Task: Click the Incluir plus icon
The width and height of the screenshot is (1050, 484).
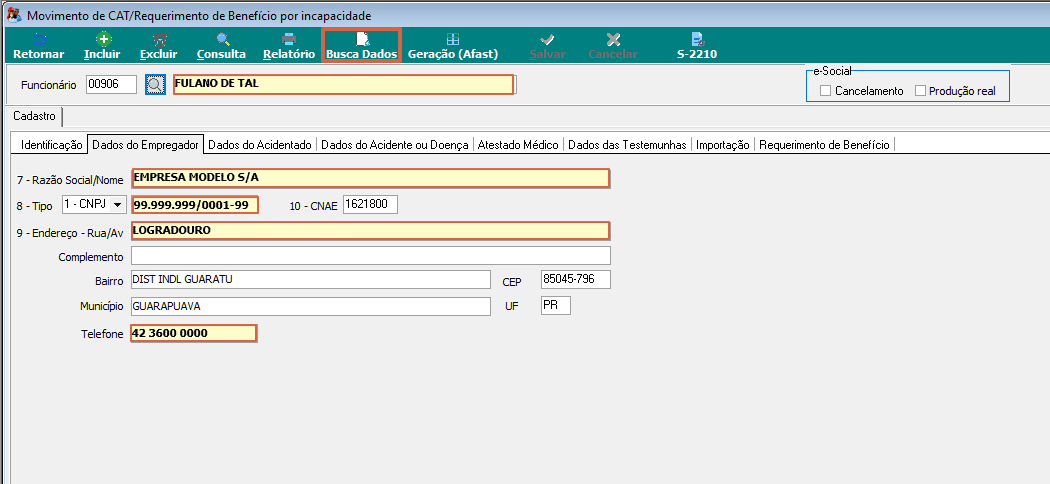Action: (102, 39)
